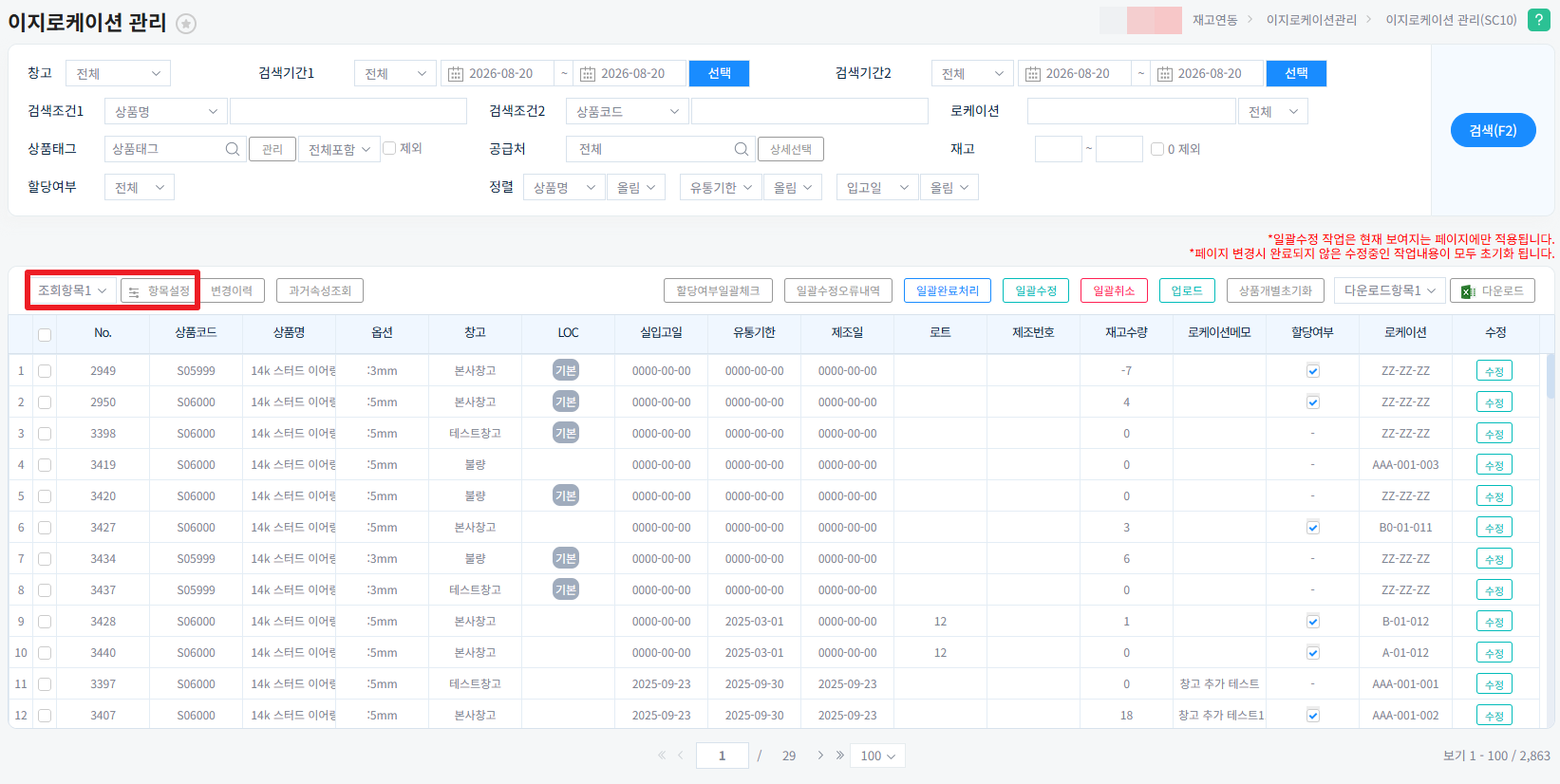Open 검색기간1 type dropdown

[x=395, y=73]
